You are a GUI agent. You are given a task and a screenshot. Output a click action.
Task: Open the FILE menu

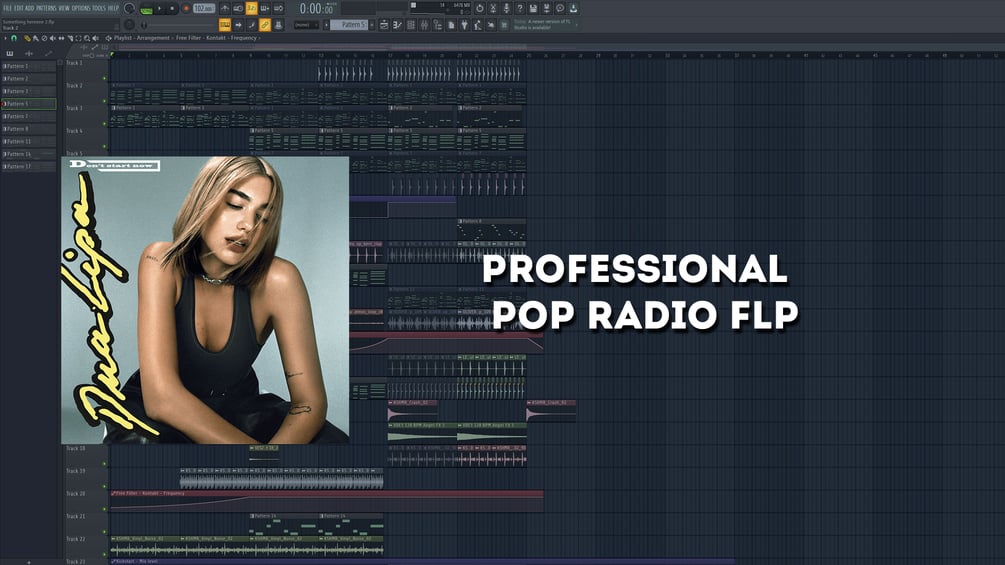(8, 8)
